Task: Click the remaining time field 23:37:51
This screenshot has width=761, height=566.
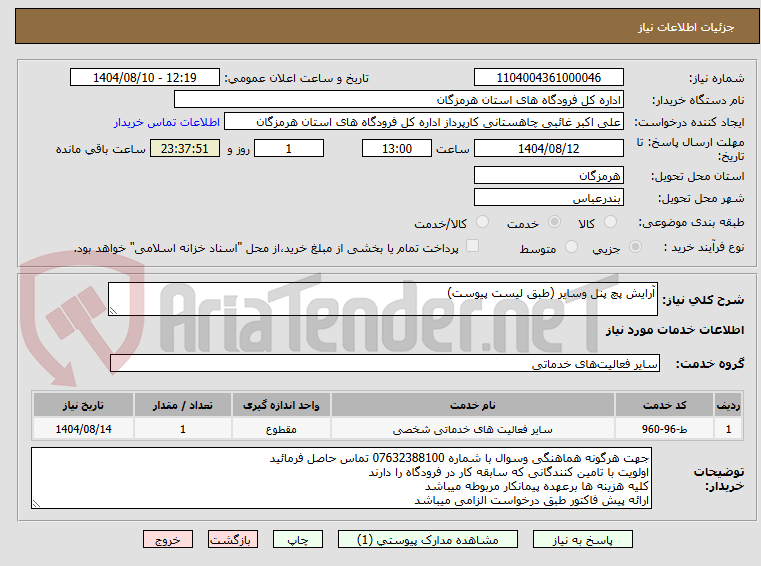Action: (185, 148)
